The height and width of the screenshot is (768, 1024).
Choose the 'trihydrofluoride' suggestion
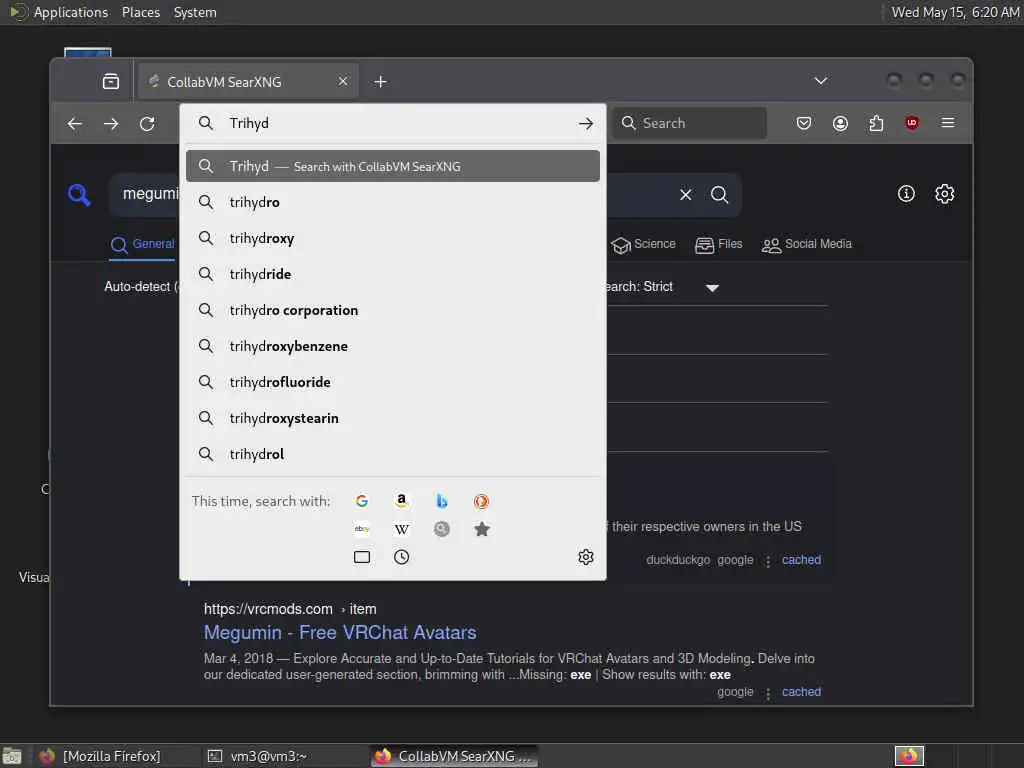click(392, 382)
